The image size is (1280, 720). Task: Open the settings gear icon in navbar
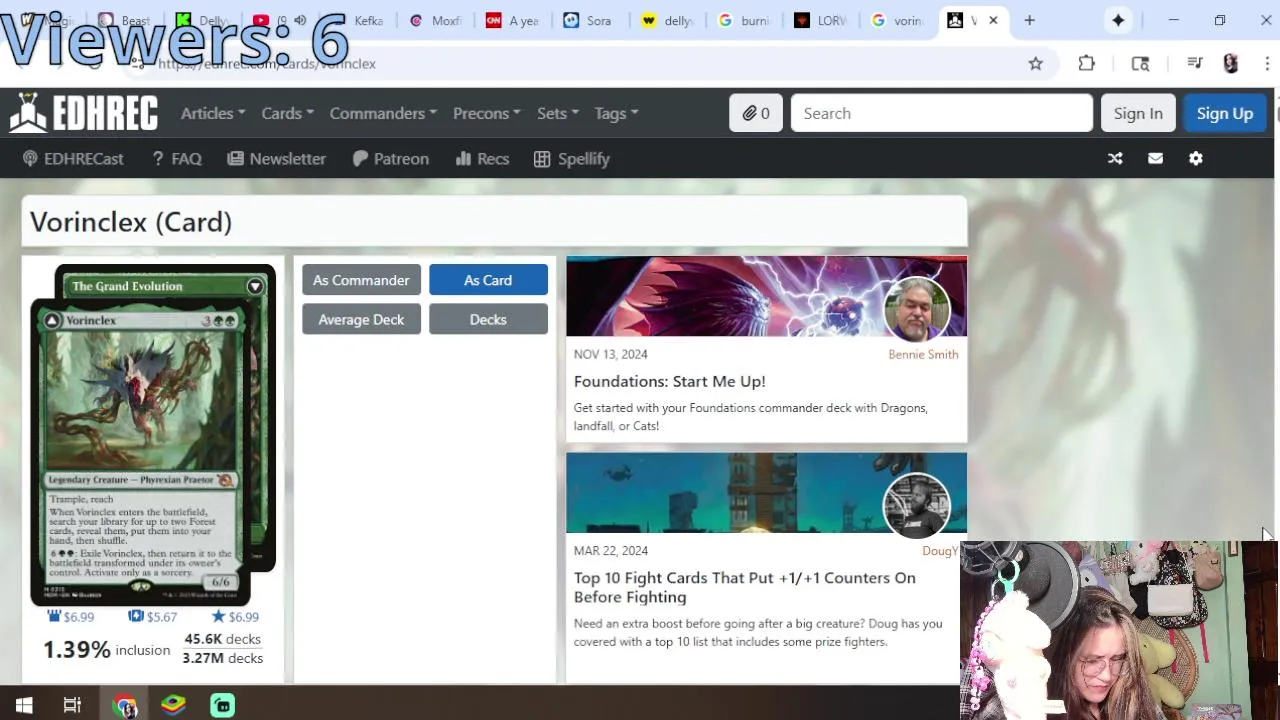pyautogui.click(x=1196, y=158)
